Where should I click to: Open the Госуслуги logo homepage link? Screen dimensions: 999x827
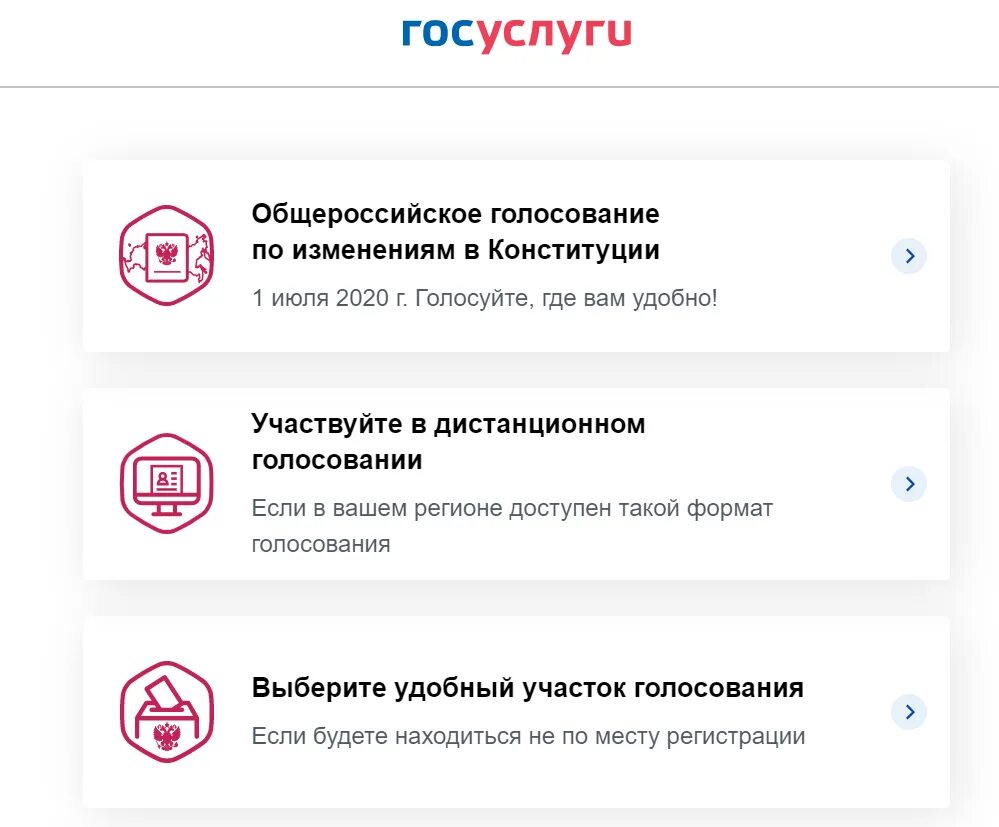[x=517, y=34]
